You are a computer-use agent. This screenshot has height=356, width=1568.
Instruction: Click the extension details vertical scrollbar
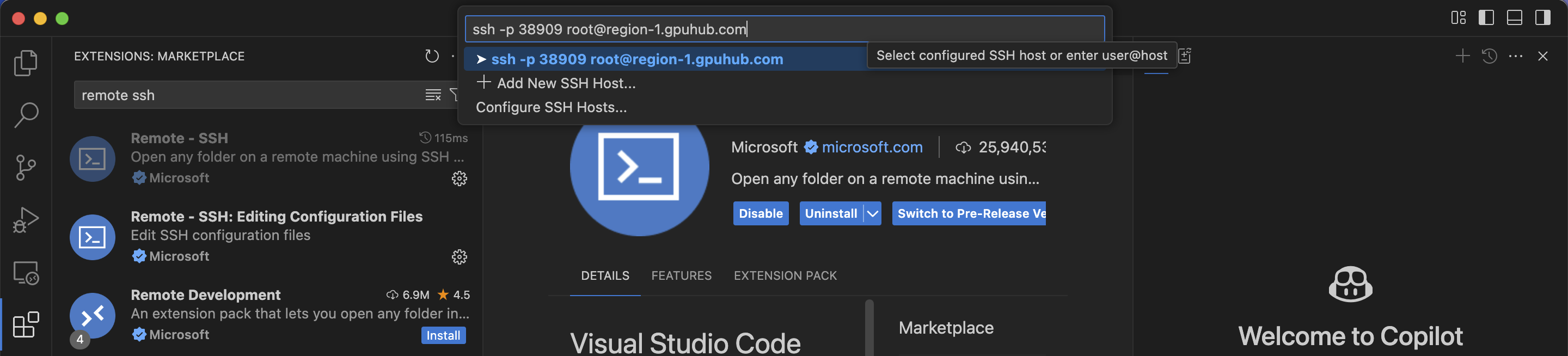pos(869,327)
